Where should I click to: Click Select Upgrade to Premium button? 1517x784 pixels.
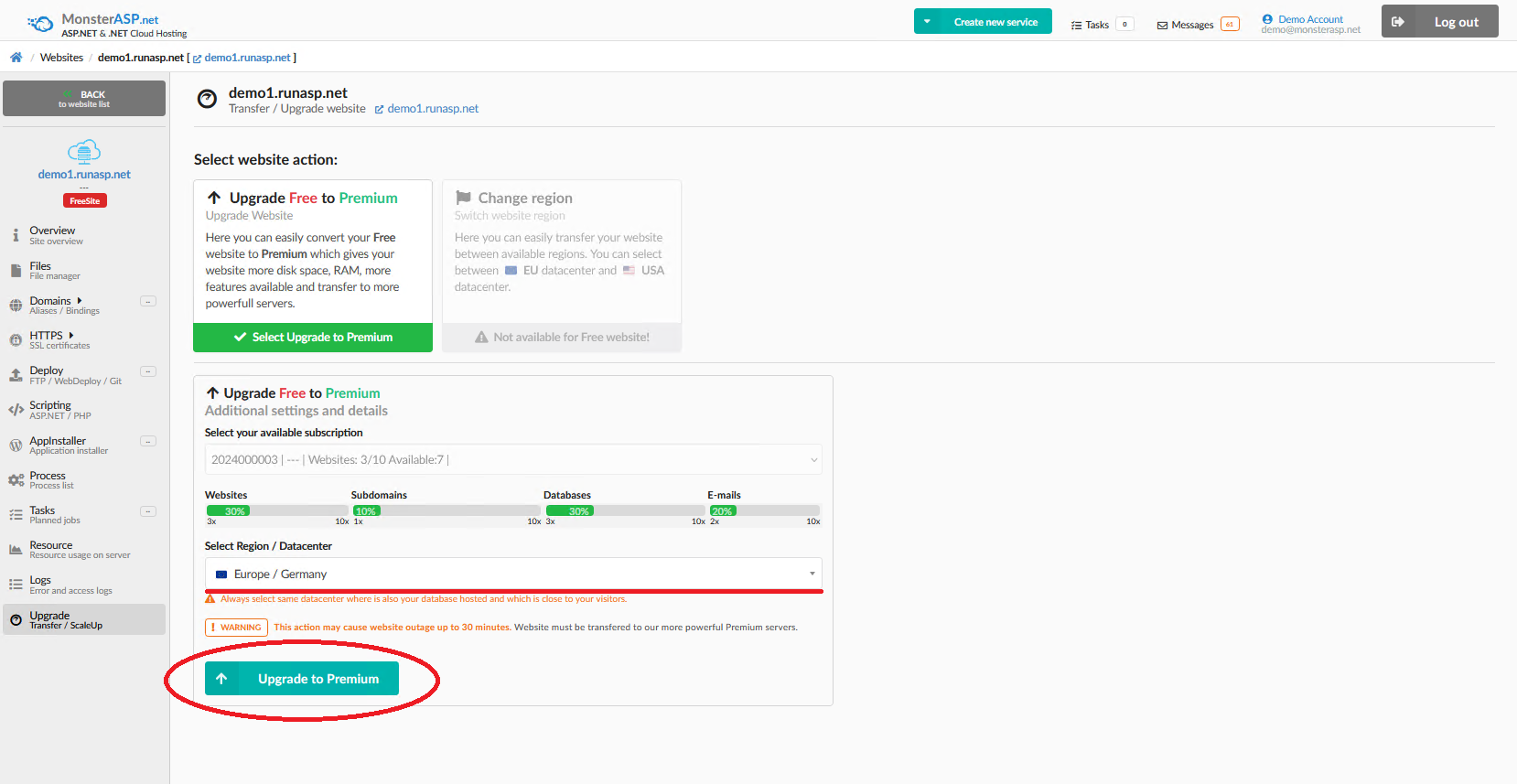pos(313,338)
